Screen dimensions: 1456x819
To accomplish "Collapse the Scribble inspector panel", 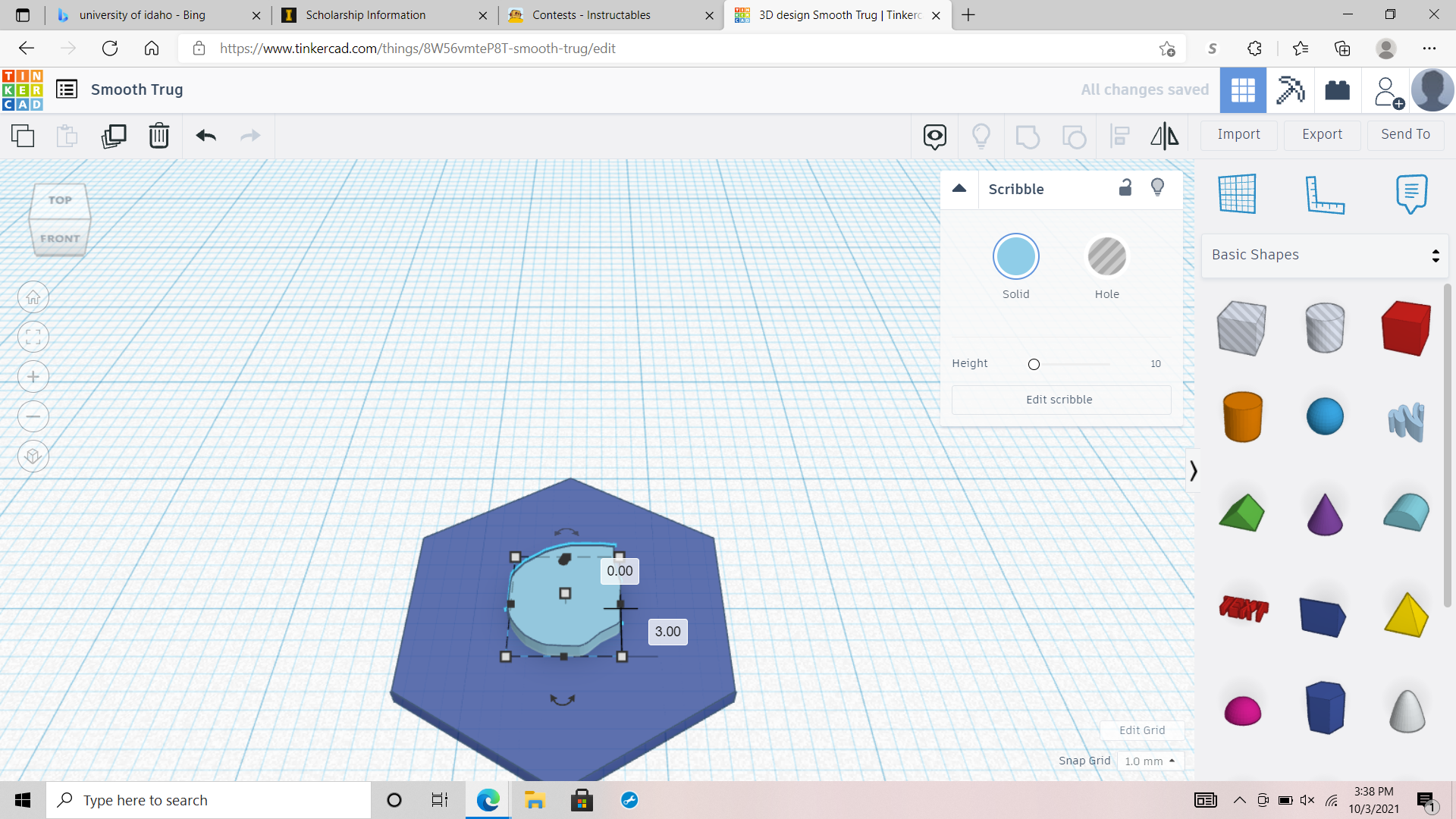I will 959,188.
